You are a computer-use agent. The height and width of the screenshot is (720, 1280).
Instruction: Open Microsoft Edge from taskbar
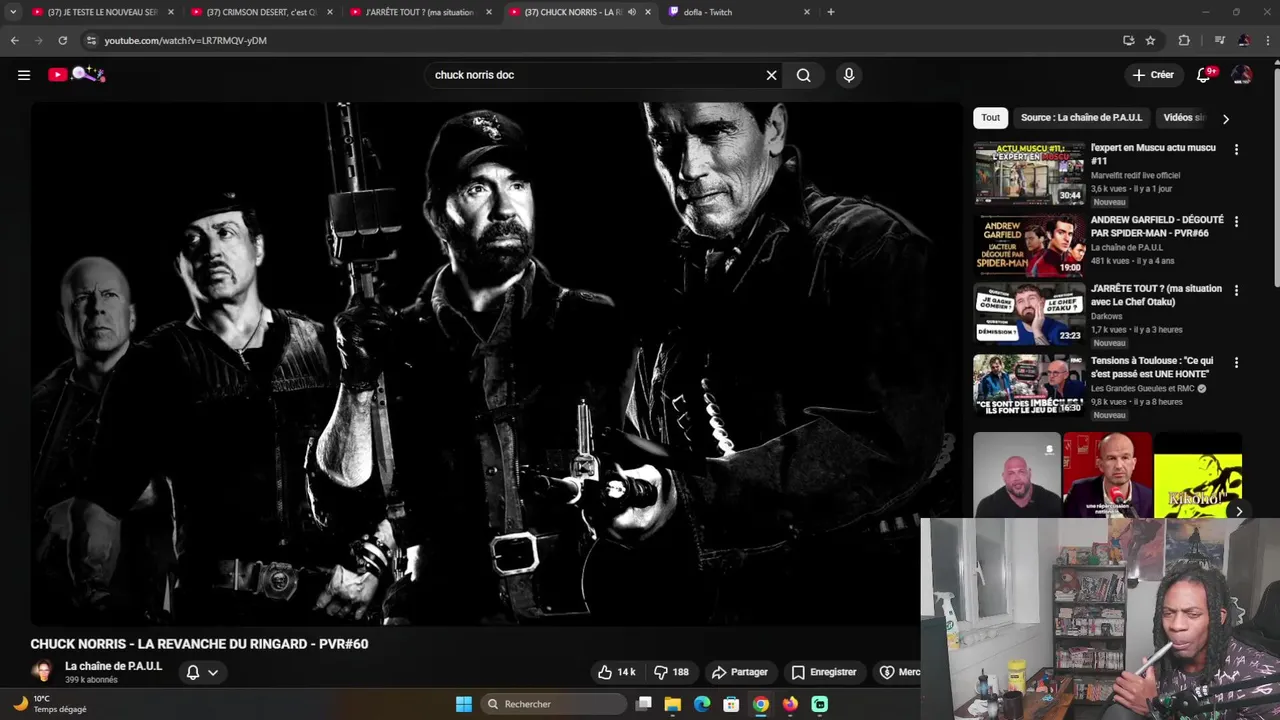[702, 704]
